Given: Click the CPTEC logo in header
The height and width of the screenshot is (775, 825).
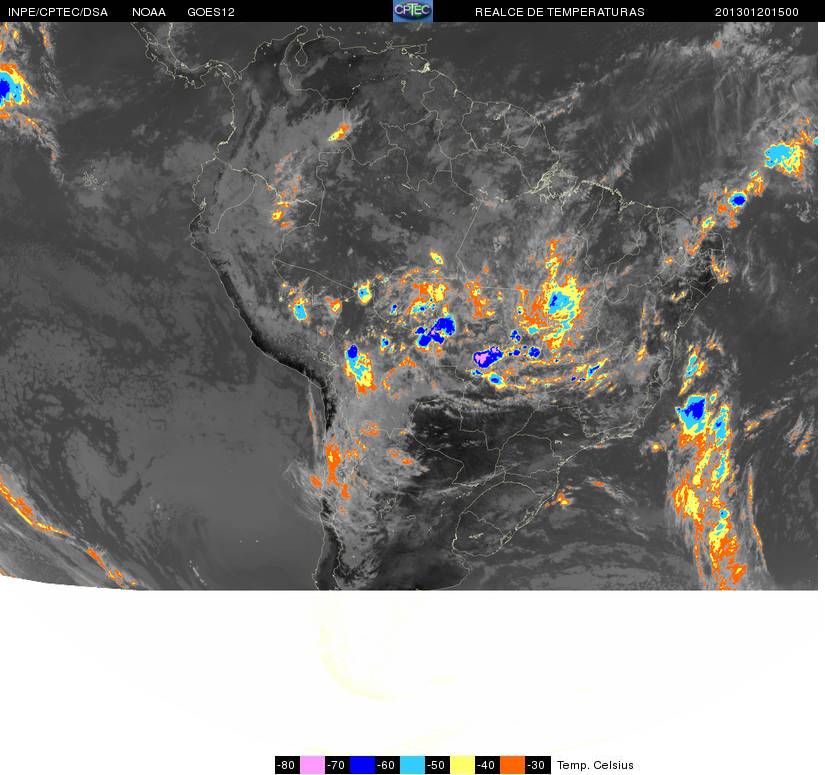Looking at the screenshot, I should [x=412, y=11].
